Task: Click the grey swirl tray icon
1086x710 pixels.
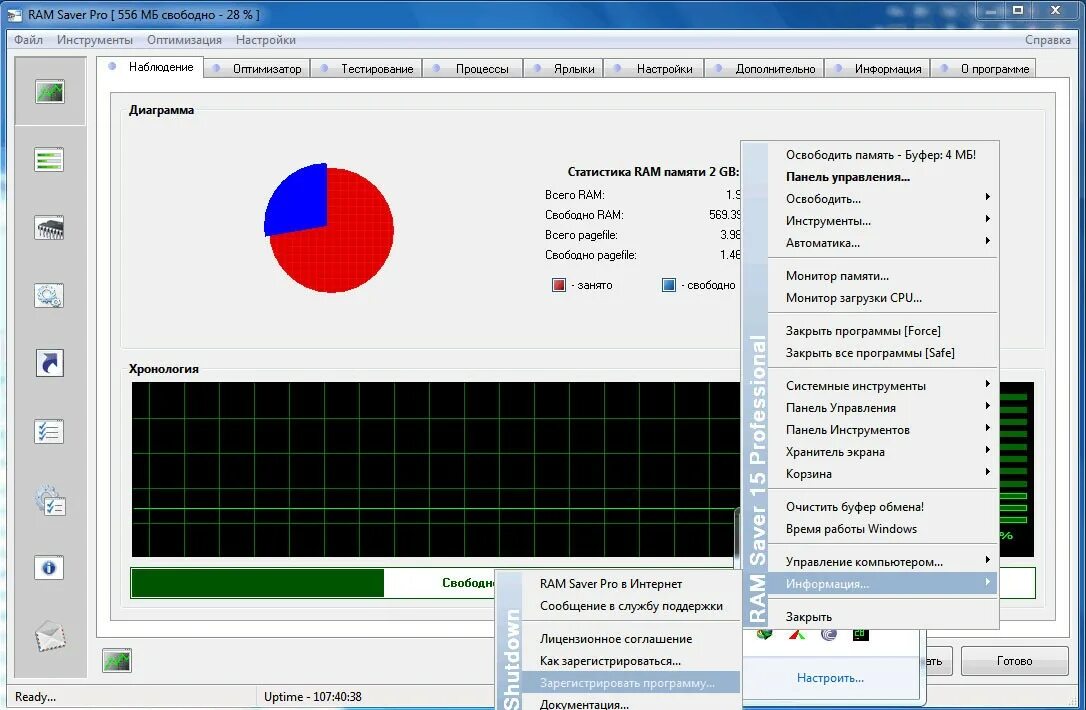Action: pos(828,634)
